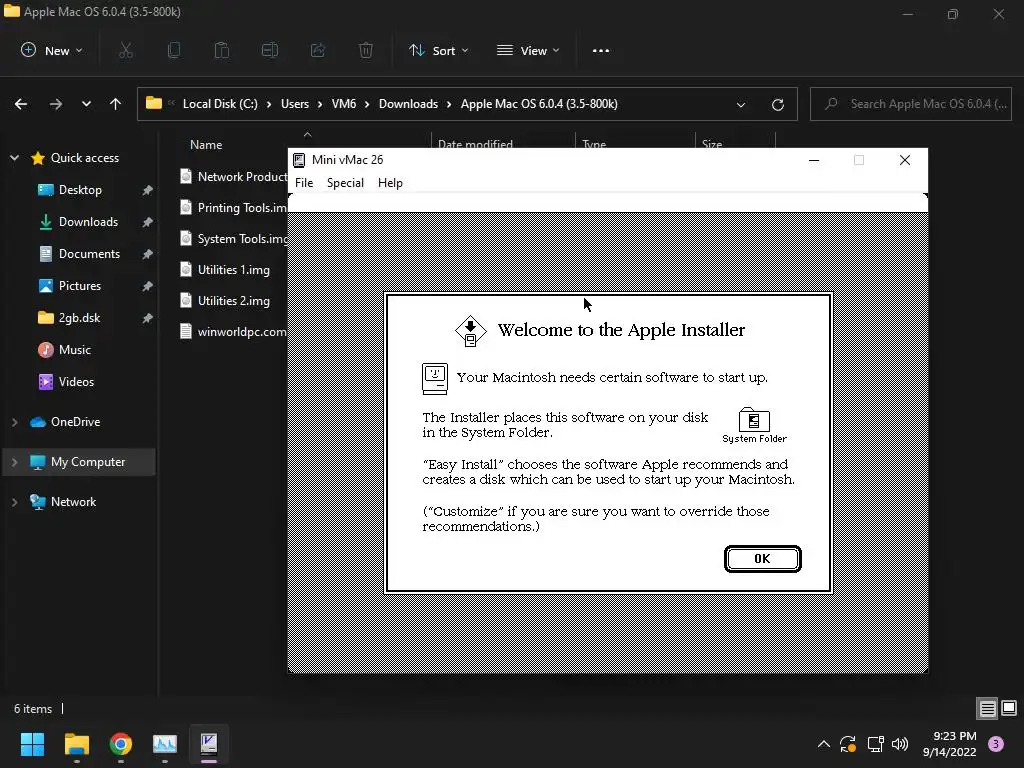Select the Printing Tools.img file
Image resolution: width=1024 pixels, height=768 pixels.
click(x=233, y=208)
